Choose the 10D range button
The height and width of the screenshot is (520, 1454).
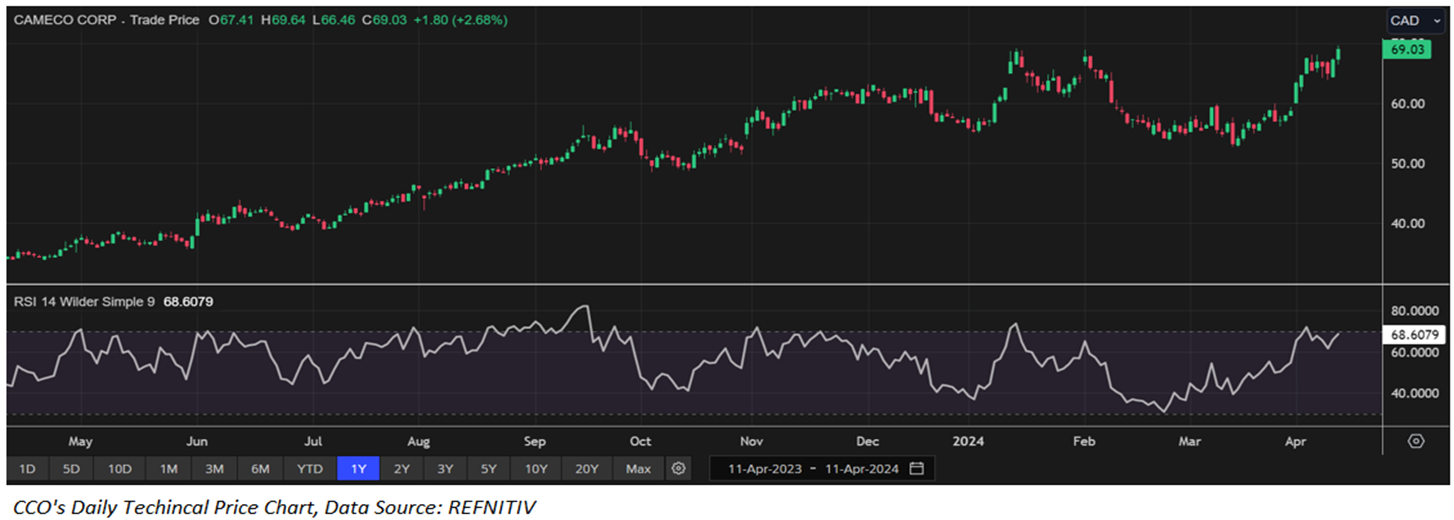(x=120, y=468)
